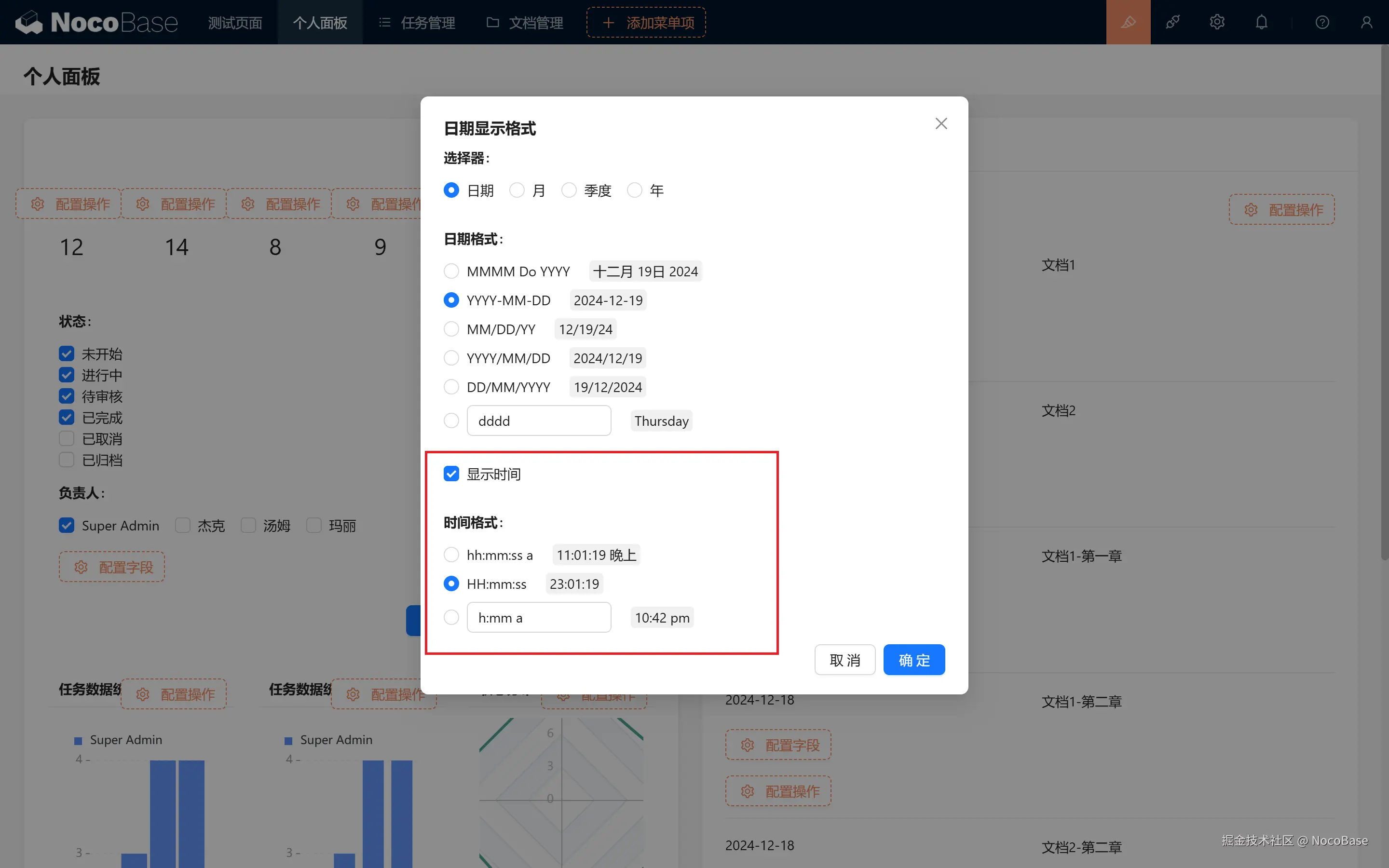Click the notifications bell icon
The height and width of the screenshot is (868, 1389).
1261,22
